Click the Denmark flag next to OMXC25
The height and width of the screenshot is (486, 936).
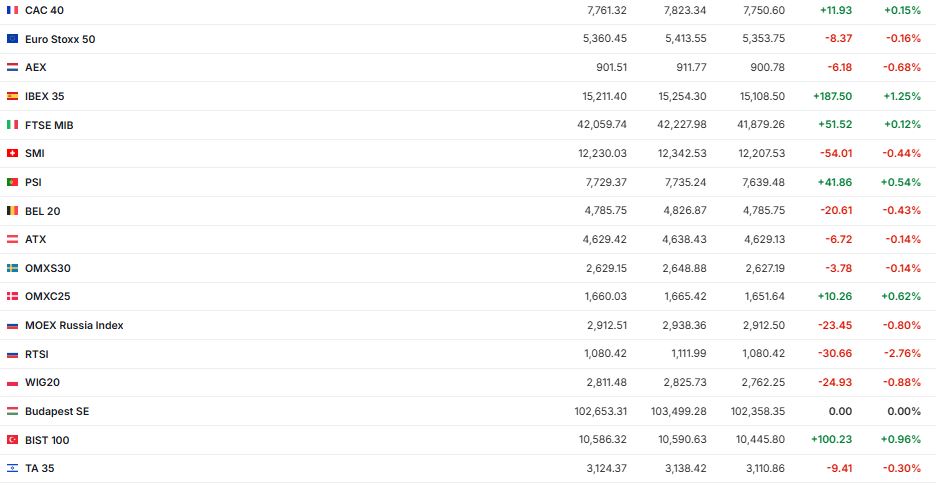point(12,297)
